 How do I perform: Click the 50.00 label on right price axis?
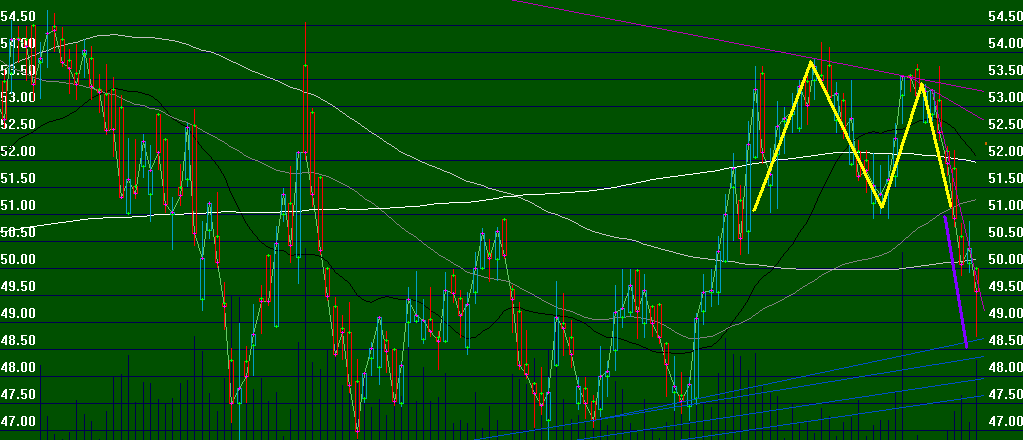[1005, 259]
